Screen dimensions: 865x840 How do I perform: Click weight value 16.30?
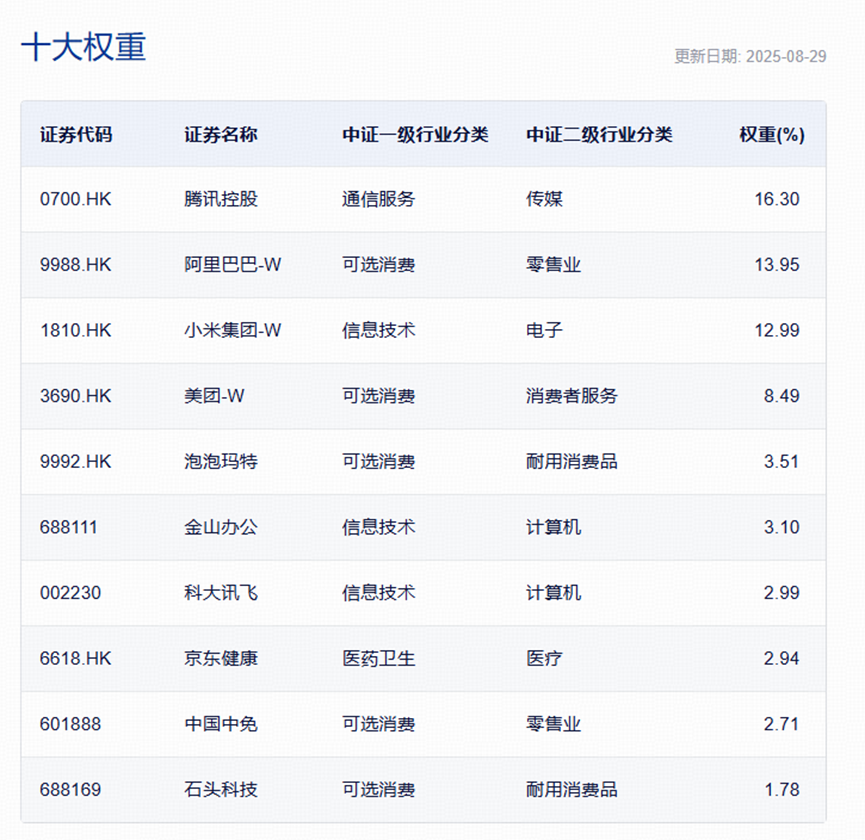pyautogui.click(x=777, y=199)
